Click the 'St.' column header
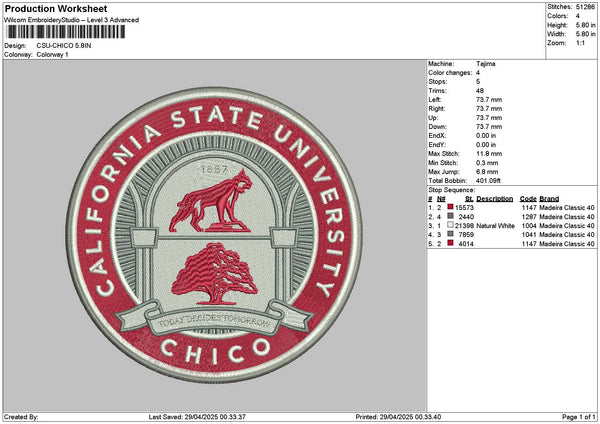This screenshot has width=600, height=424. (469, 199)
